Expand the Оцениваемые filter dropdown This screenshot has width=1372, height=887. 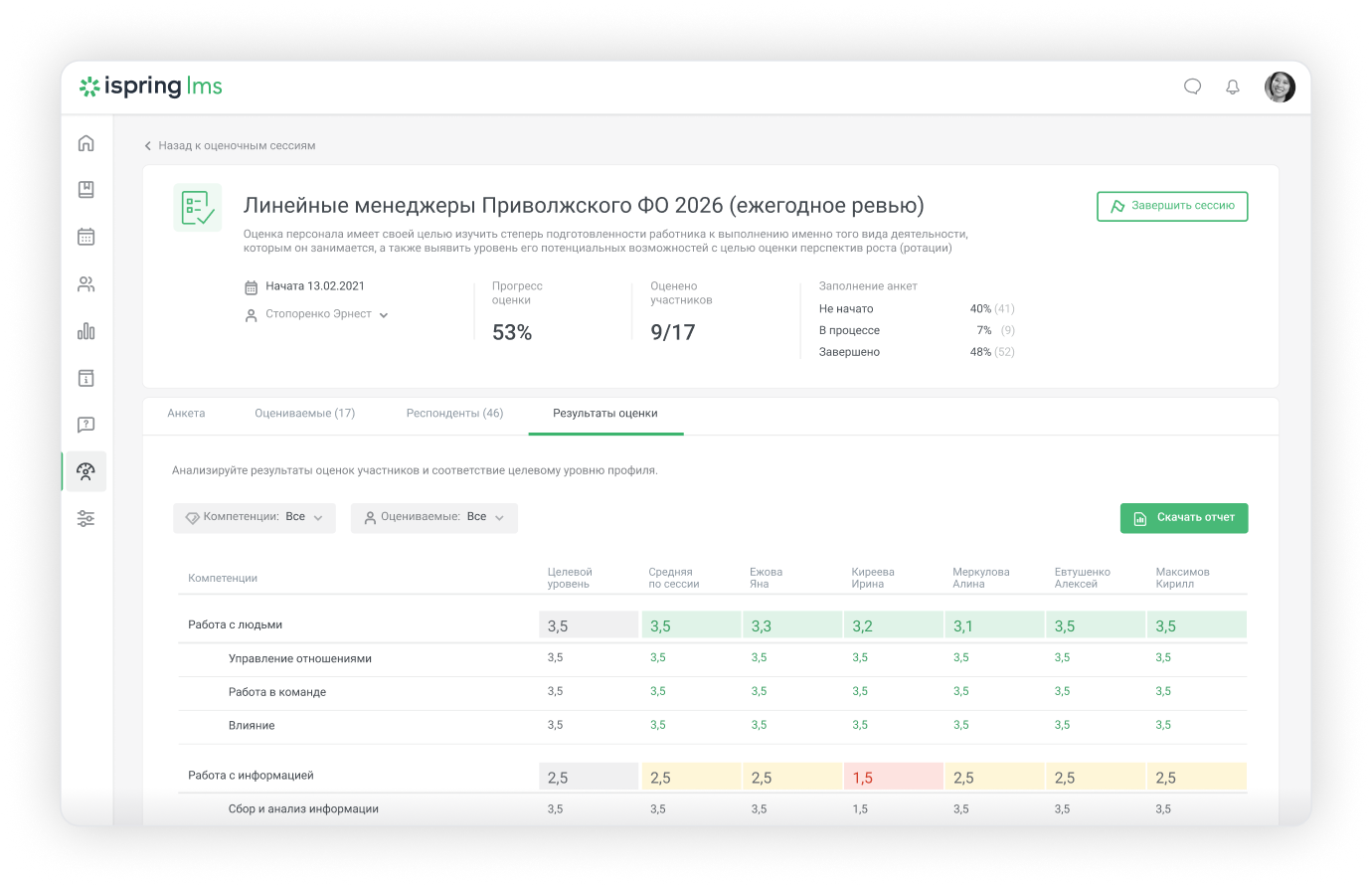pos(434,518)
